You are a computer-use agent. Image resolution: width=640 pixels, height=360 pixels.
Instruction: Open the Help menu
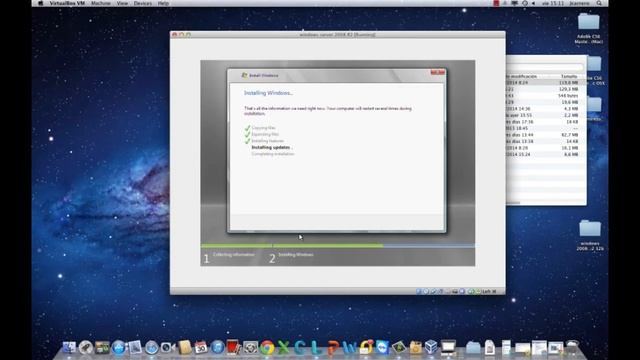(x=163, y=3)
